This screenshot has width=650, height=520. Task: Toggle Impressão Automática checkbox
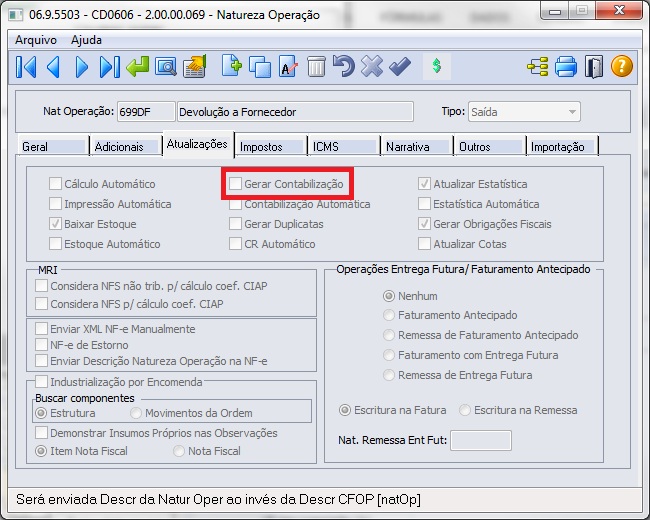[55, 204]
